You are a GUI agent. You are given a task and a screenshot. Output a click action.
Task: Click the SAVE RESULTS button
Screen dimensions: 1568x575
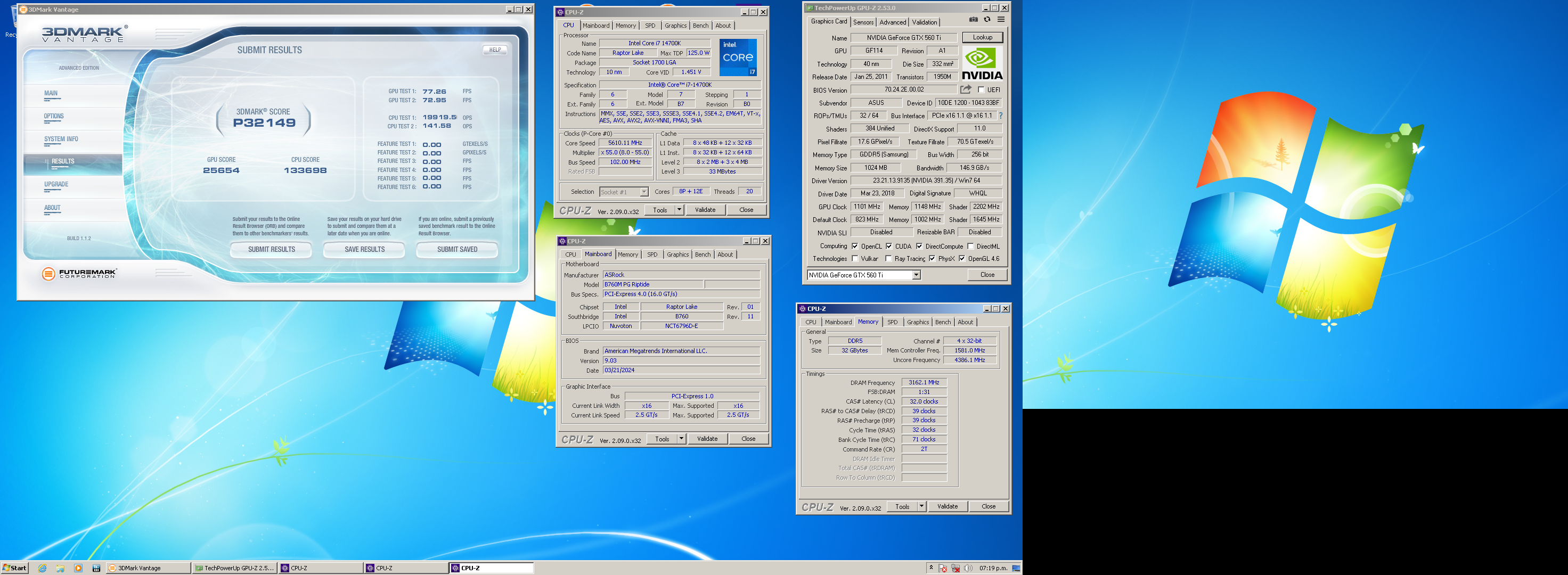tap(365, 250)
